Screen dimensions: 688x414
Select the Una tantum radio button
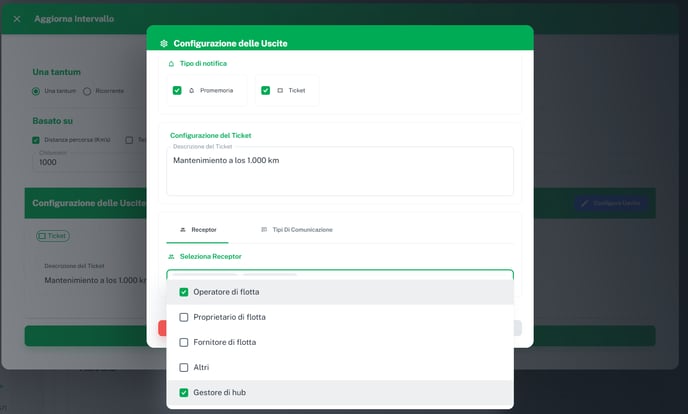coord(37,91)
